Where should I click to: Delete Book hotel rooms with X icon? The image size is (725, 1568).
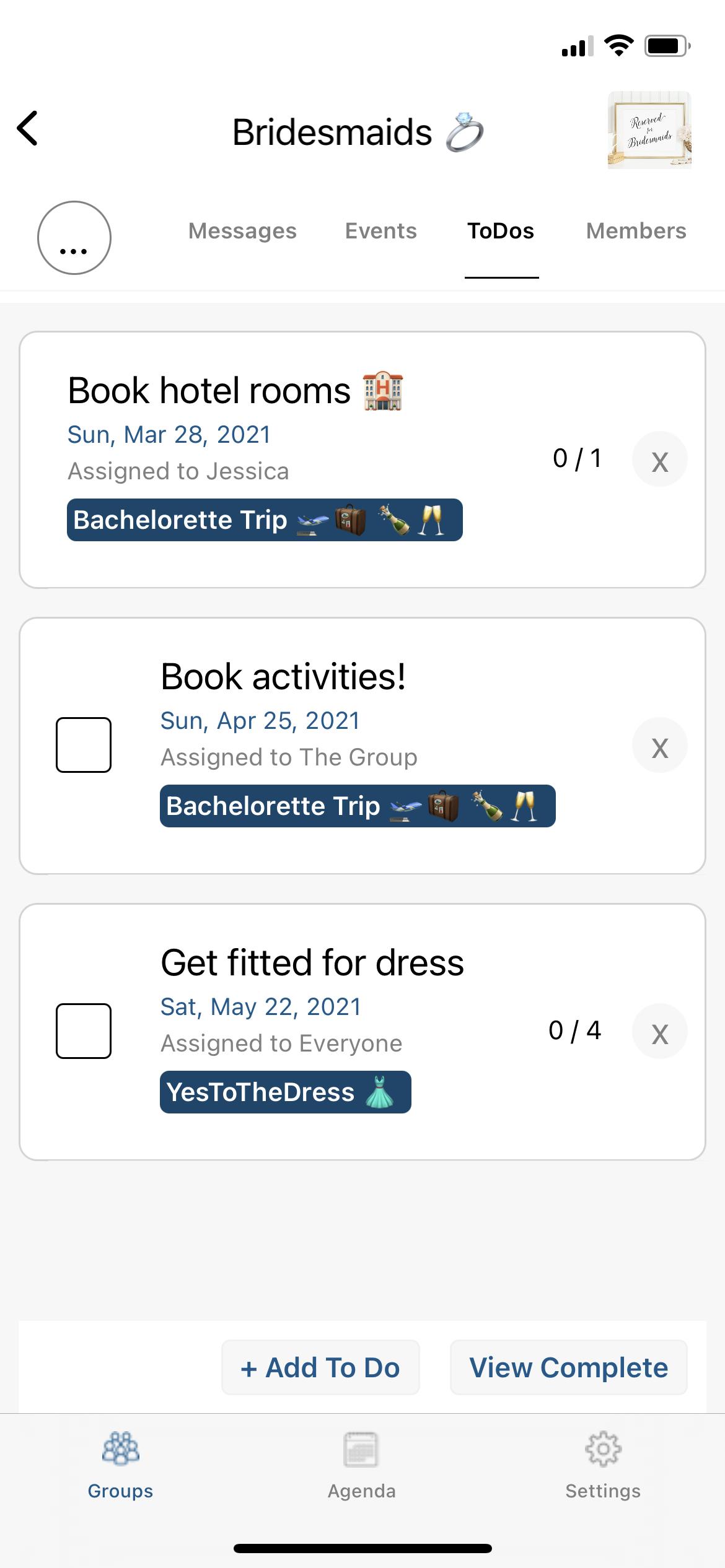click(660, 460)
